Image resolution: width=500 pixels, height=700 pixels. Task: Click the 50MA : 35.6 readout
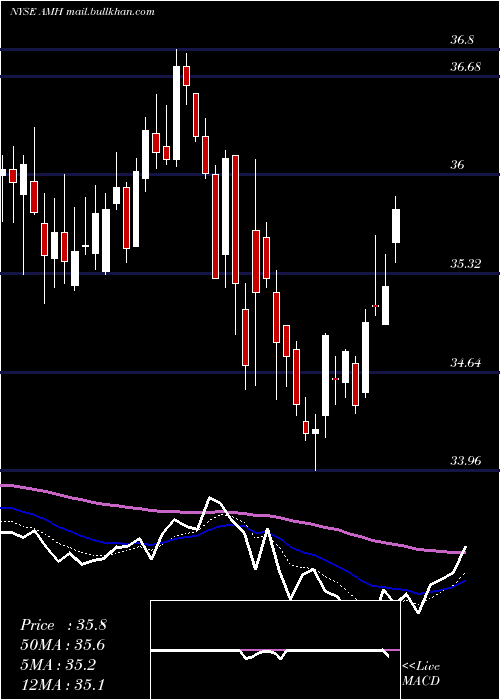click(x=63, y=645)
